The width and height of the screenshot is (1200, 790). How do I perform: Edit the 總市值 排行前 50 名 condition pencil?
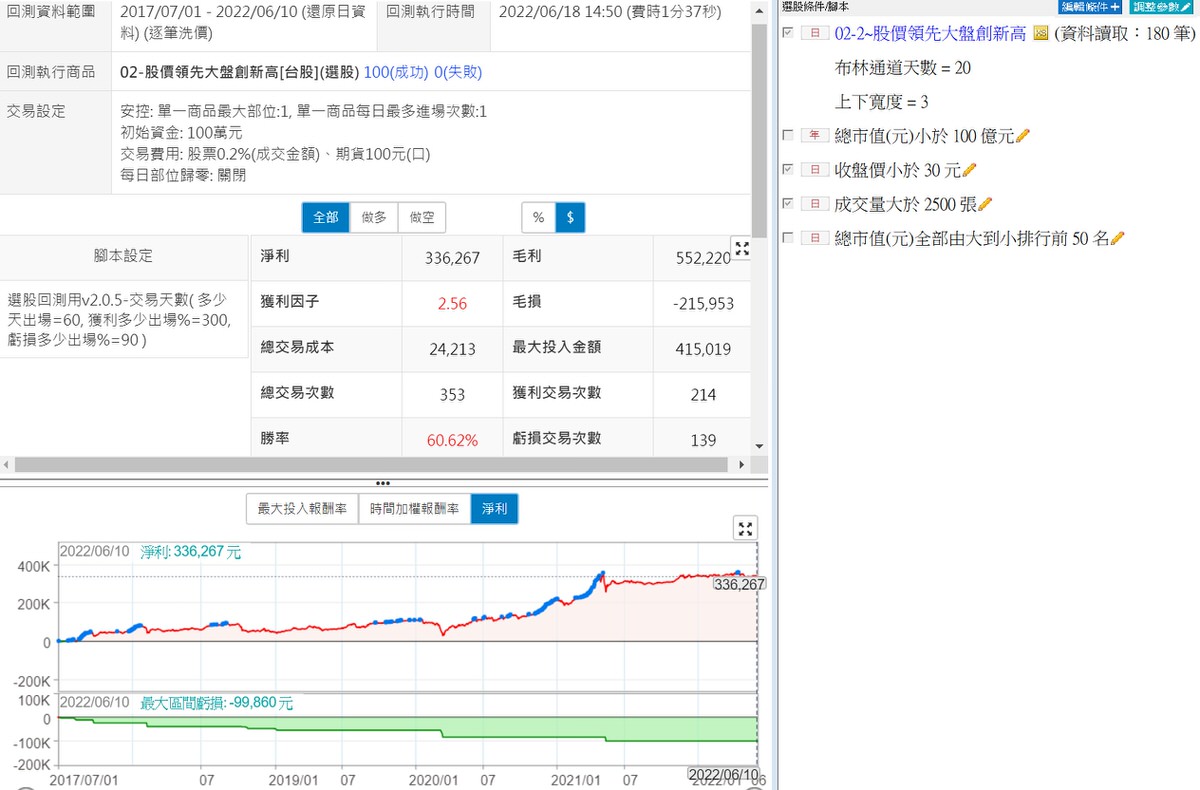click(1118, 238)
